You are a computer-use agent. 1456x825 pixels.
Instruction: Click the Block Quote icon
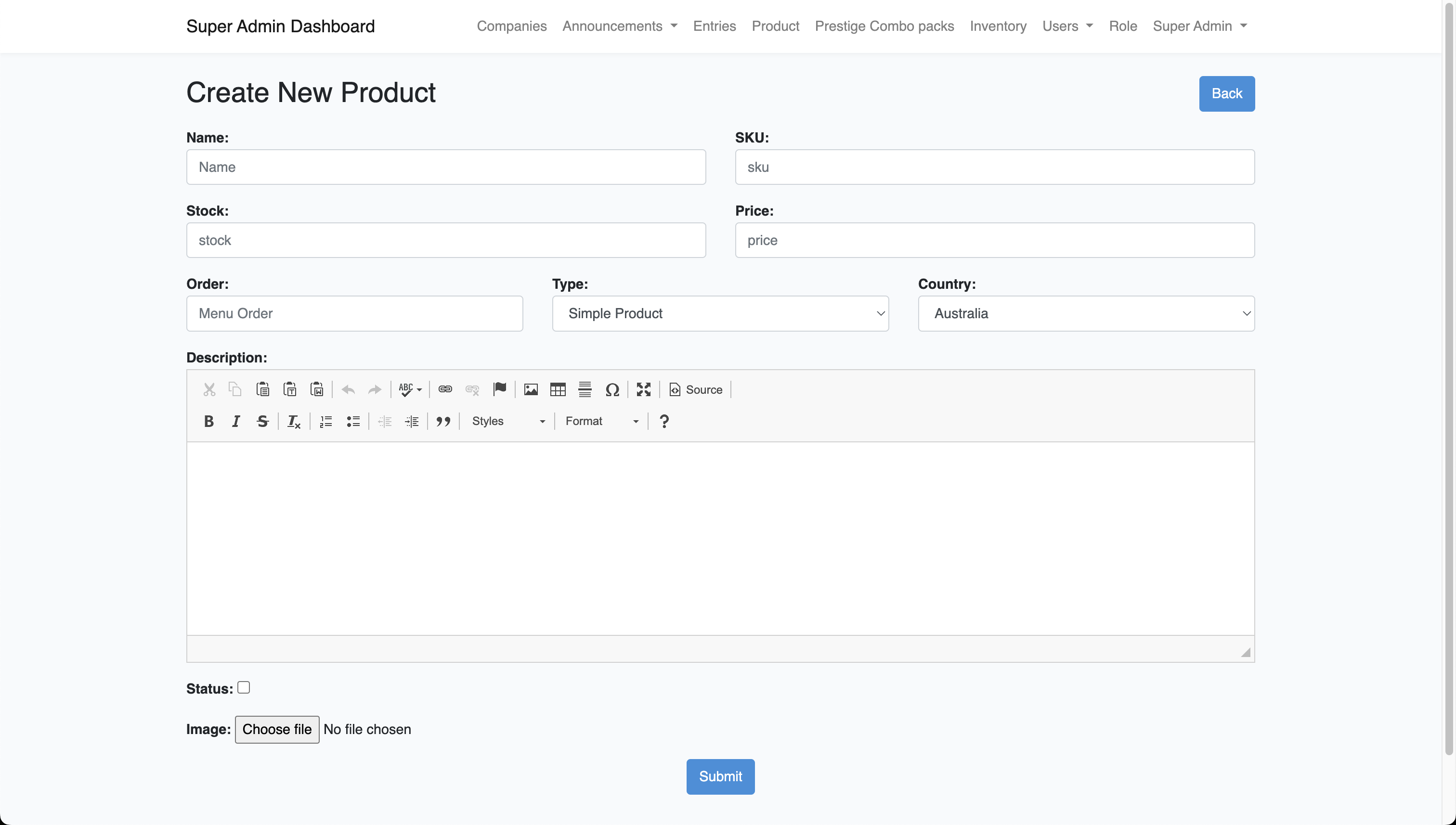click(x=443, y=421)
